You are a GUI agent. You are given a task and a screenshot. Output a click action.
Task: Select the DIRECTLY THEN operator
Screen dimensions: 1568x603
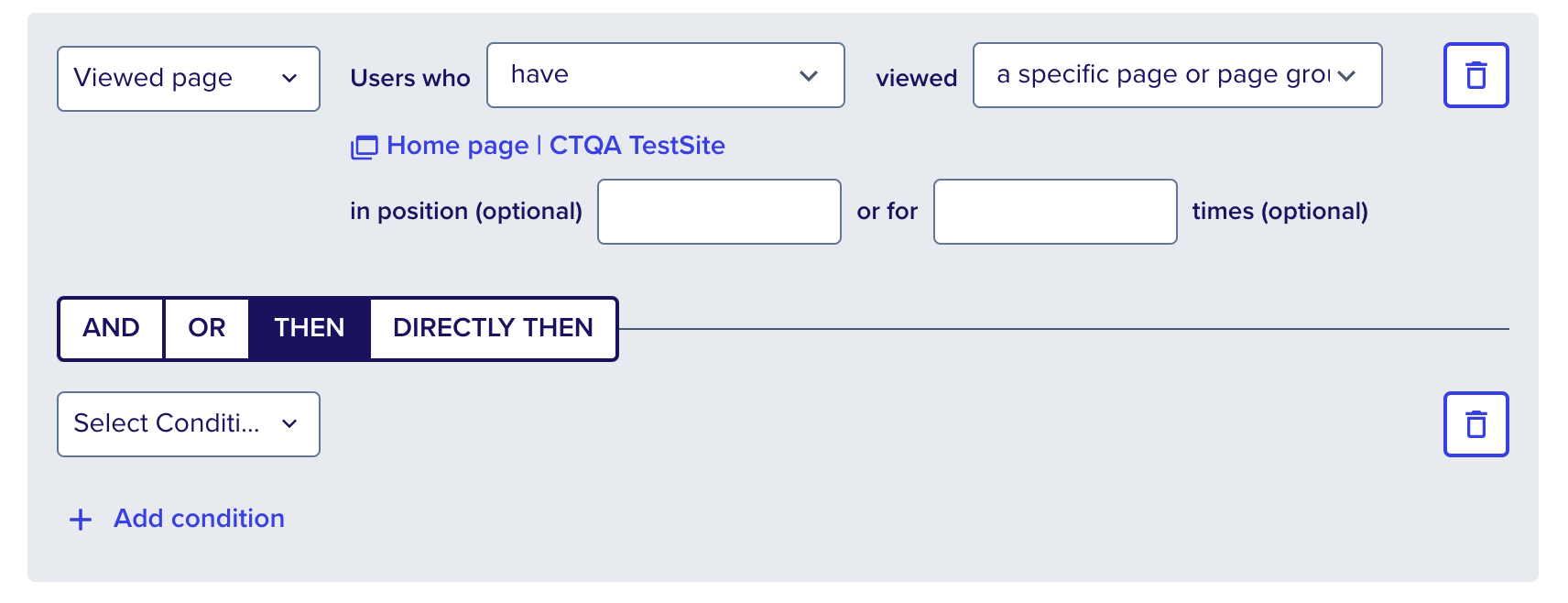coord(493,328)
